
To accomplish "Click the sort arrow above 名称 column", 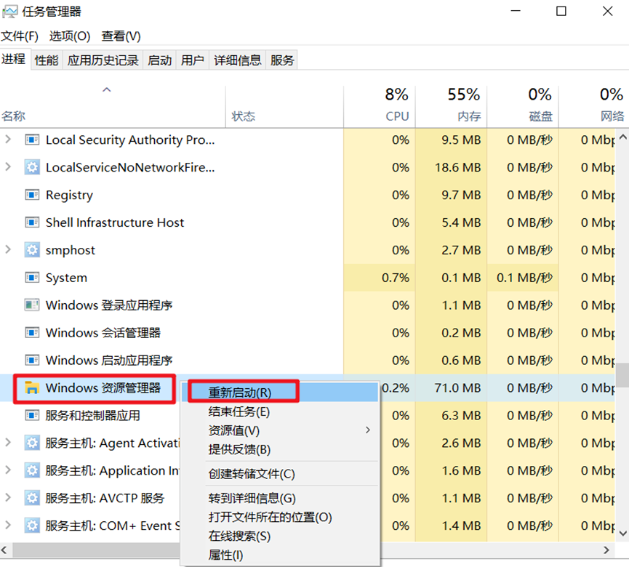I will 107,90.
